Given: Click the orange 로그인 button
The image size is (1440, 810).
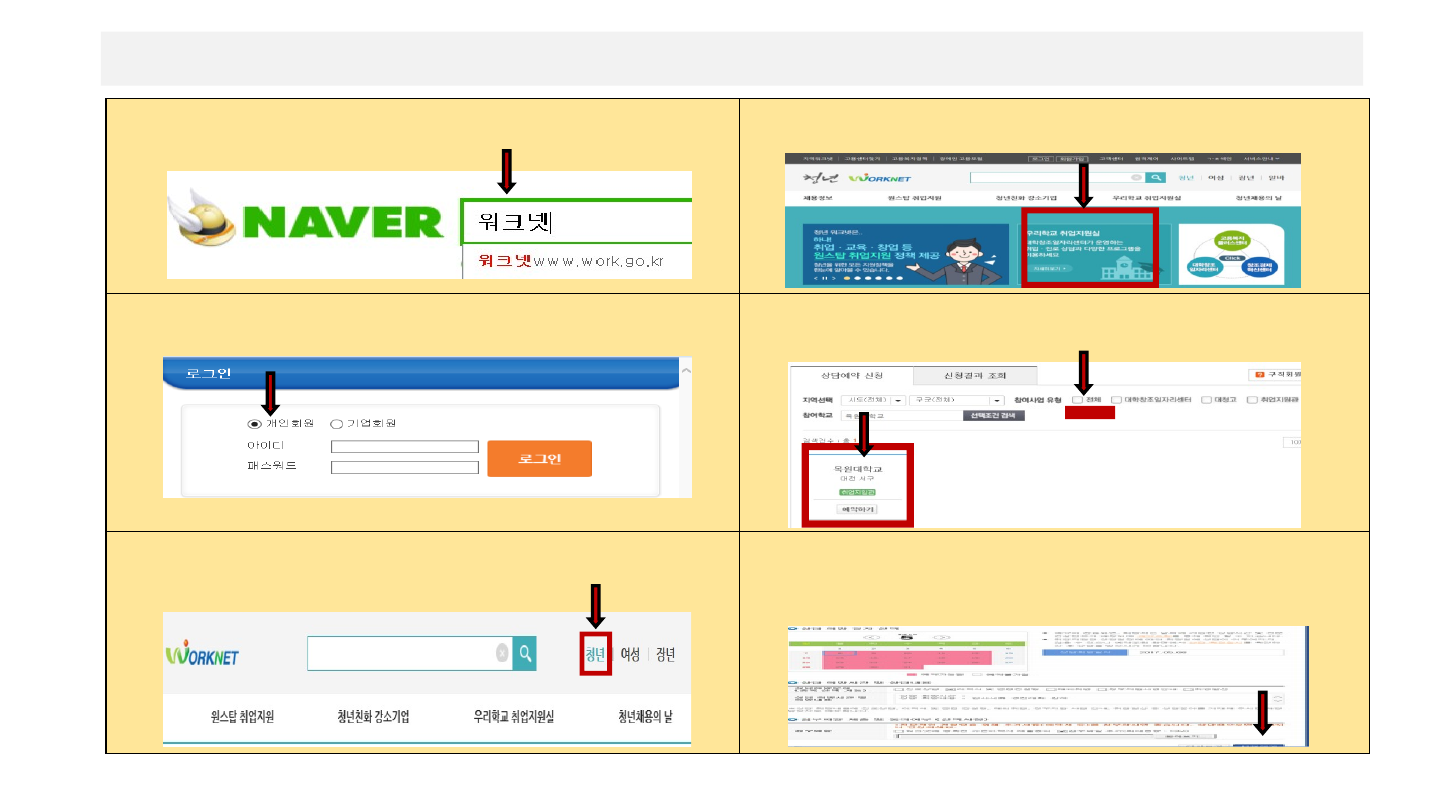Looking at the screenshot, I should (539, 458).
